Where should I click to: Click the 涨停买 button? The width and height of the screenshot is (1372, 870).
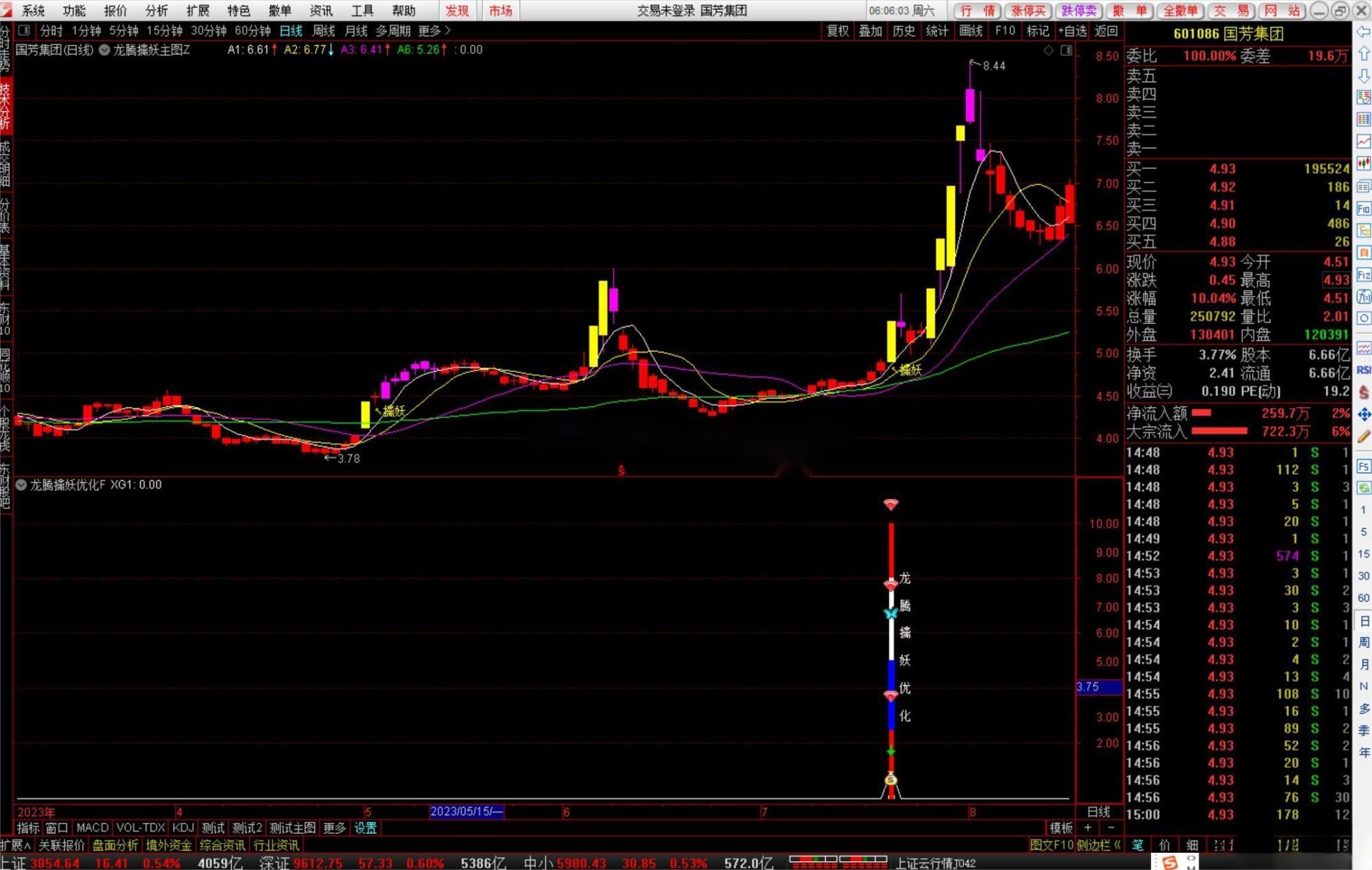(1028, 10)
